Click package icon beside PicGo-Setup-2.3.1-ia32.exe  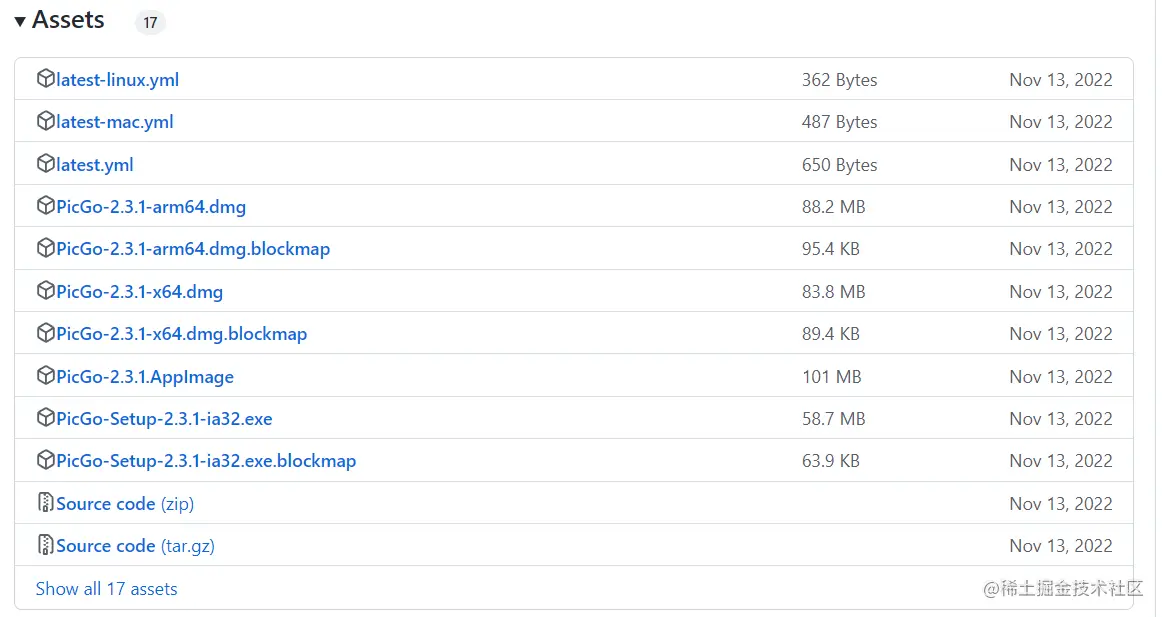(46, 418)
